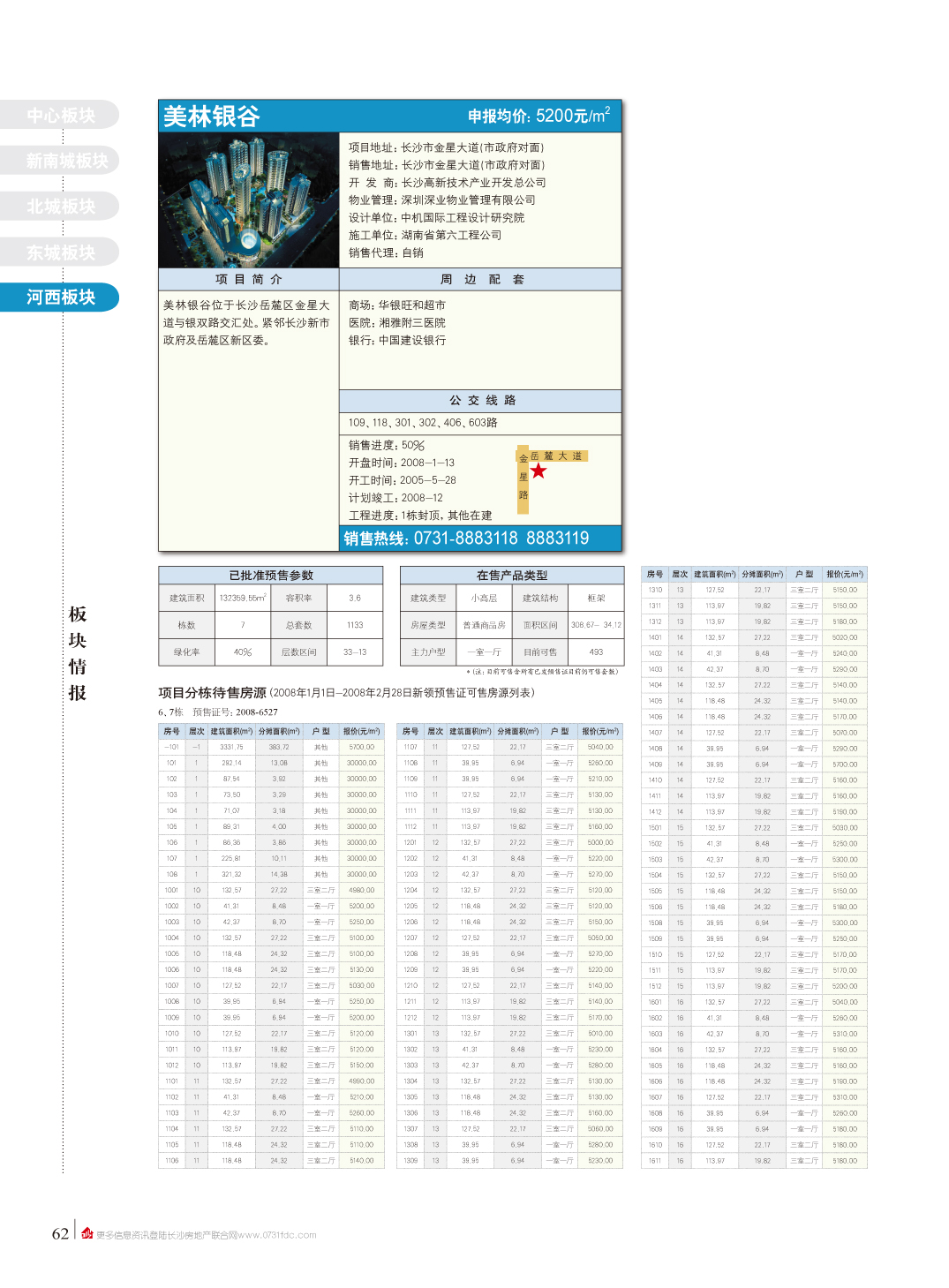Open the 东城板块 tab
The image size is (949, 1288).
click(x=60, y=252)
